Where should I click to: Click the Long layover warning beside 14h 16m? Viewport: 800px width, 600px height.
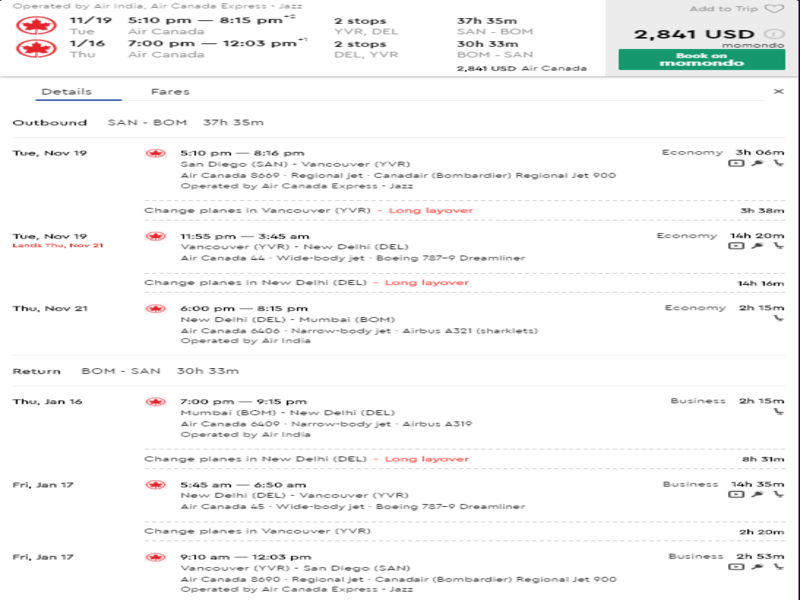click(427, 283)
